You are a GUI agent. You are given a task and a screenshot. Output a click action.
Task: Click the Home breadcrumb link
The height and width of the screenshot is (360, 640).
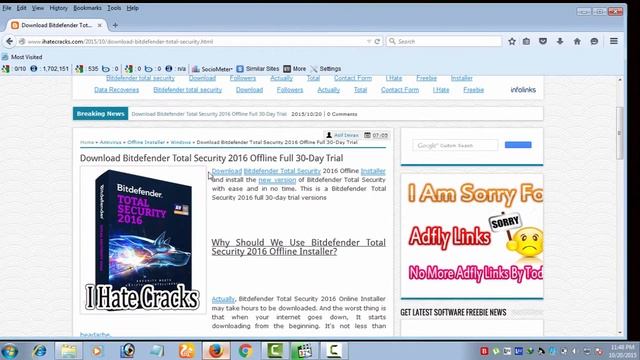87,142
